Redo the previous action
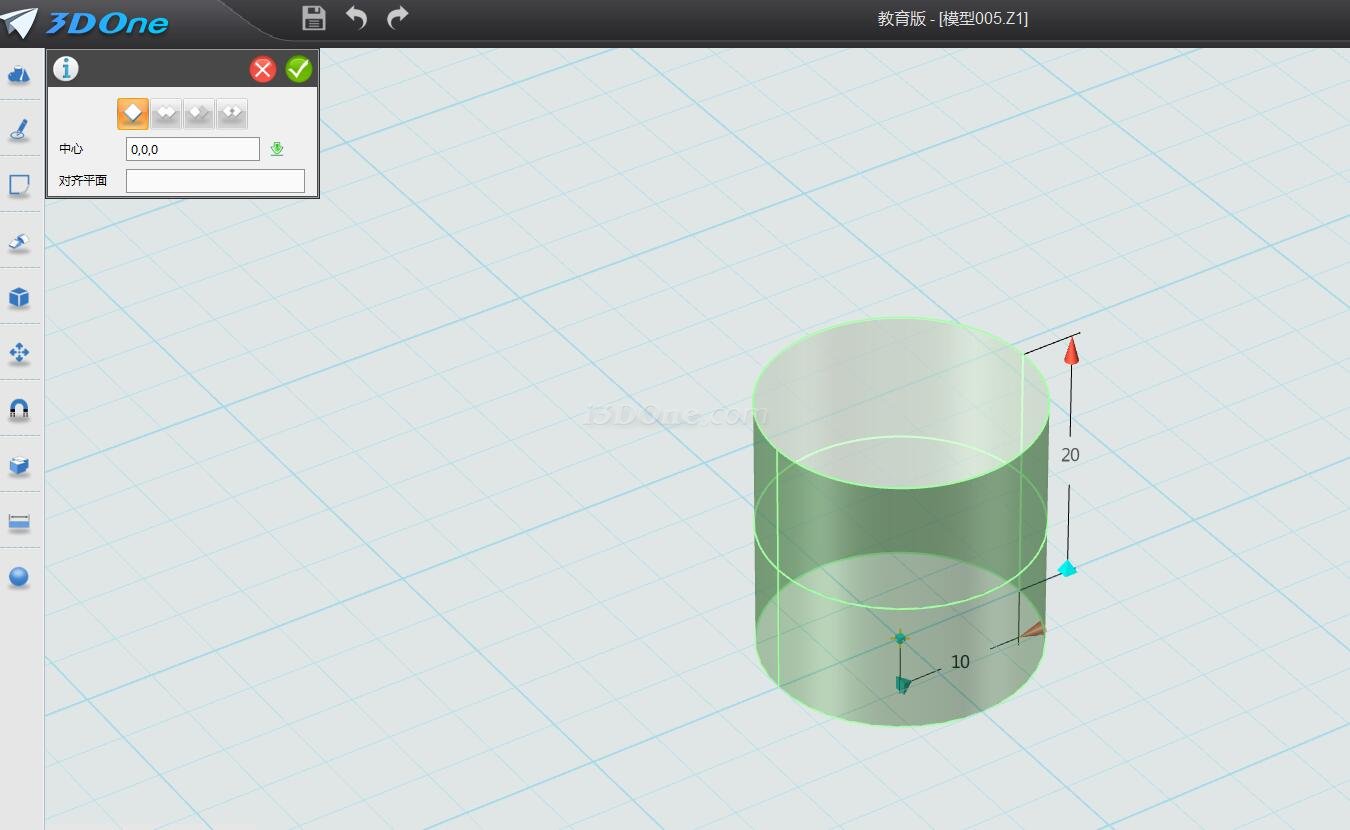The image size is (1350, 830). [x=398, y=17]
